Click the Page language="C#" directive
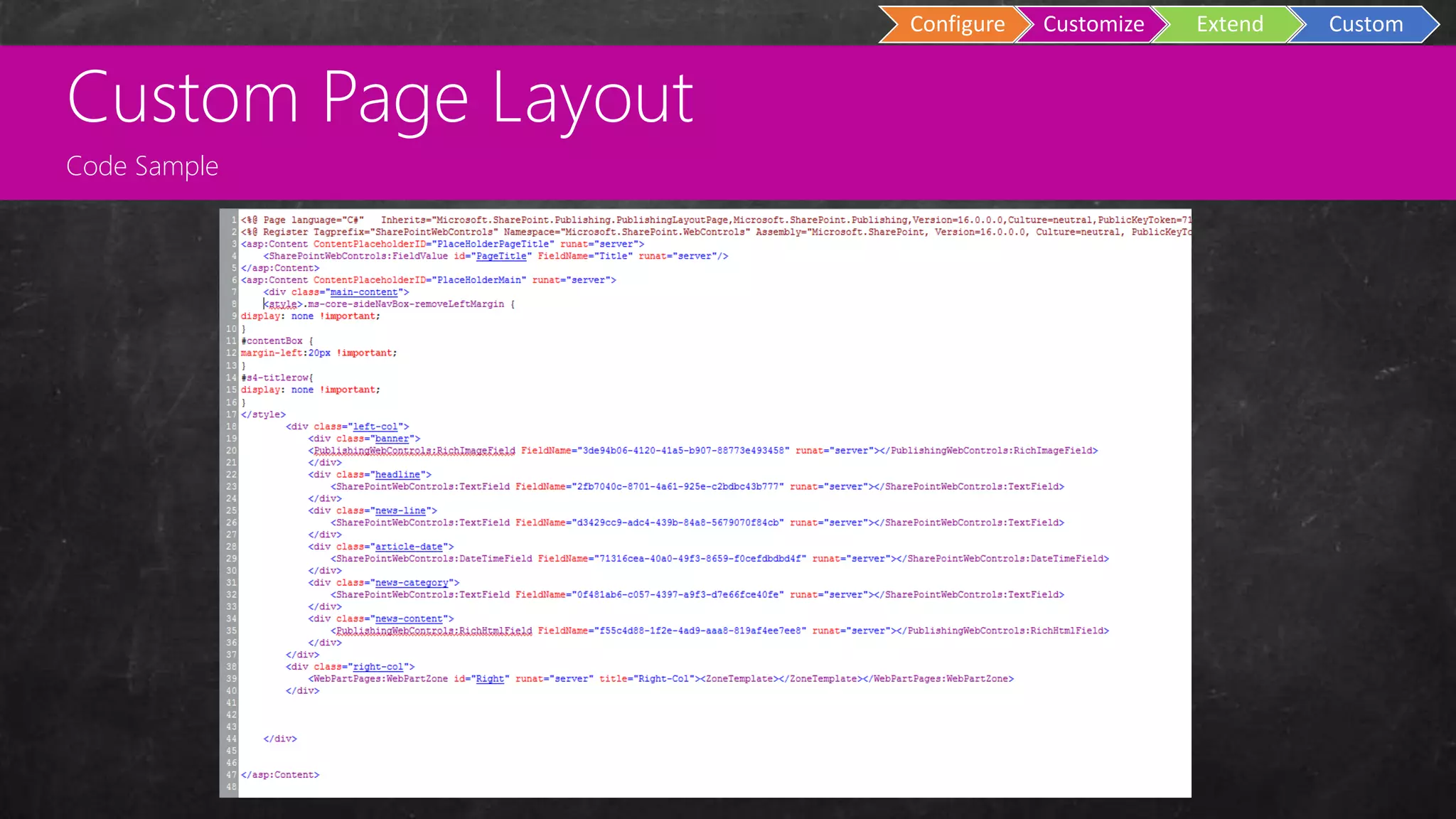The width and height of the screenshot is (1456, 819). 314,220
